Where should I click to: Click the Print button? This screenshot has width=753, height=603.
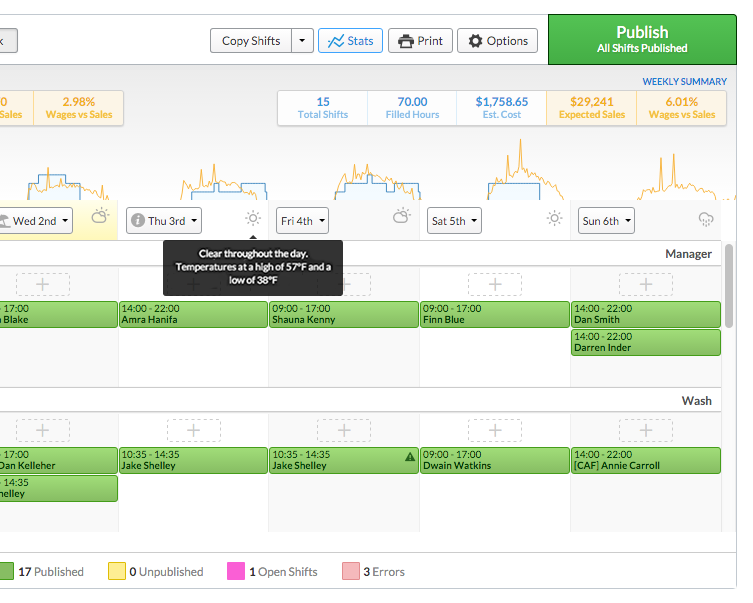click(x=420, y=41)
